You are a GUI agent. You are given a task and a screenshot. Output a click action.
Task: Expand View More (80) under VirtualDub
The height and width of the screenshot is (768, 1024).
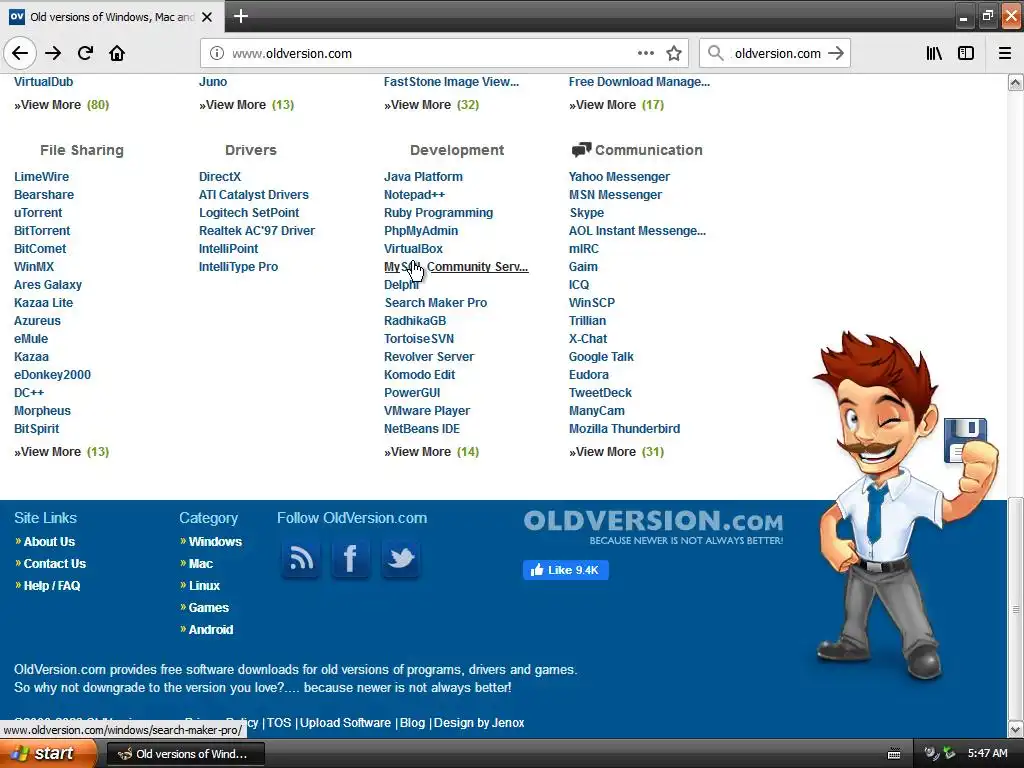pyautogui.click(x=61, y=105)
